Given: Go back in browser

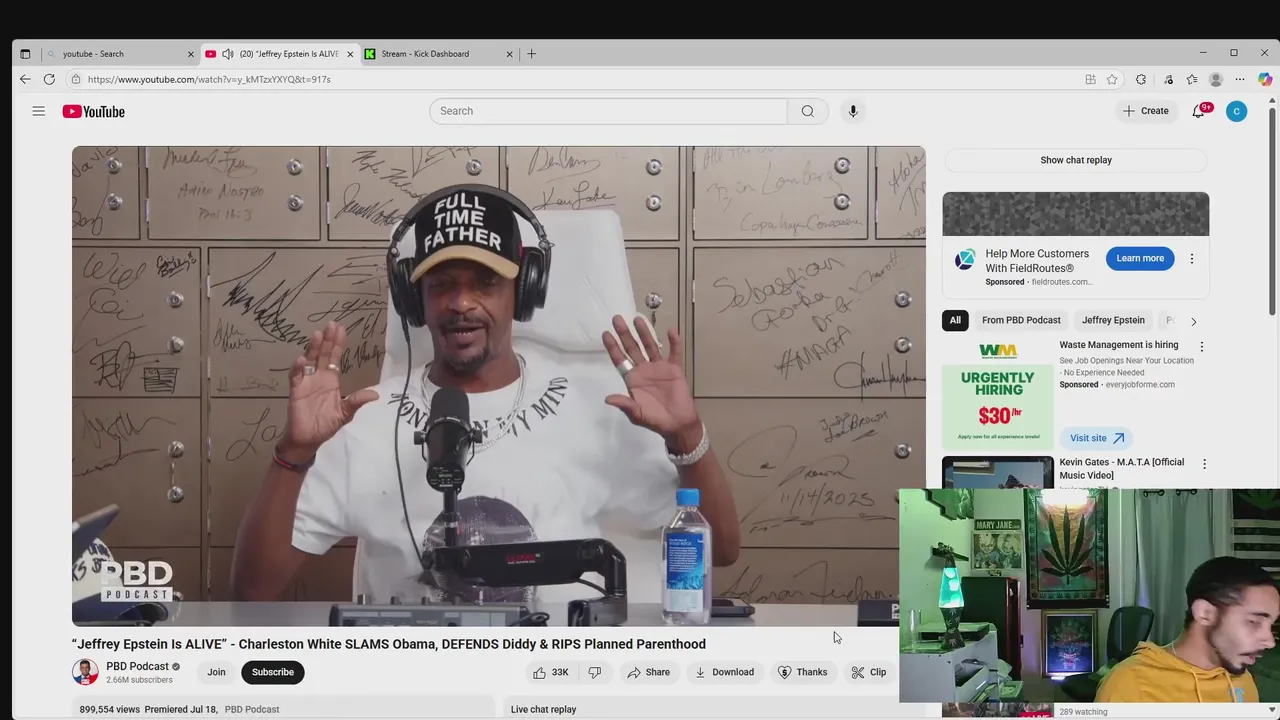Looking at the screenshot, I should click(25, 79).
